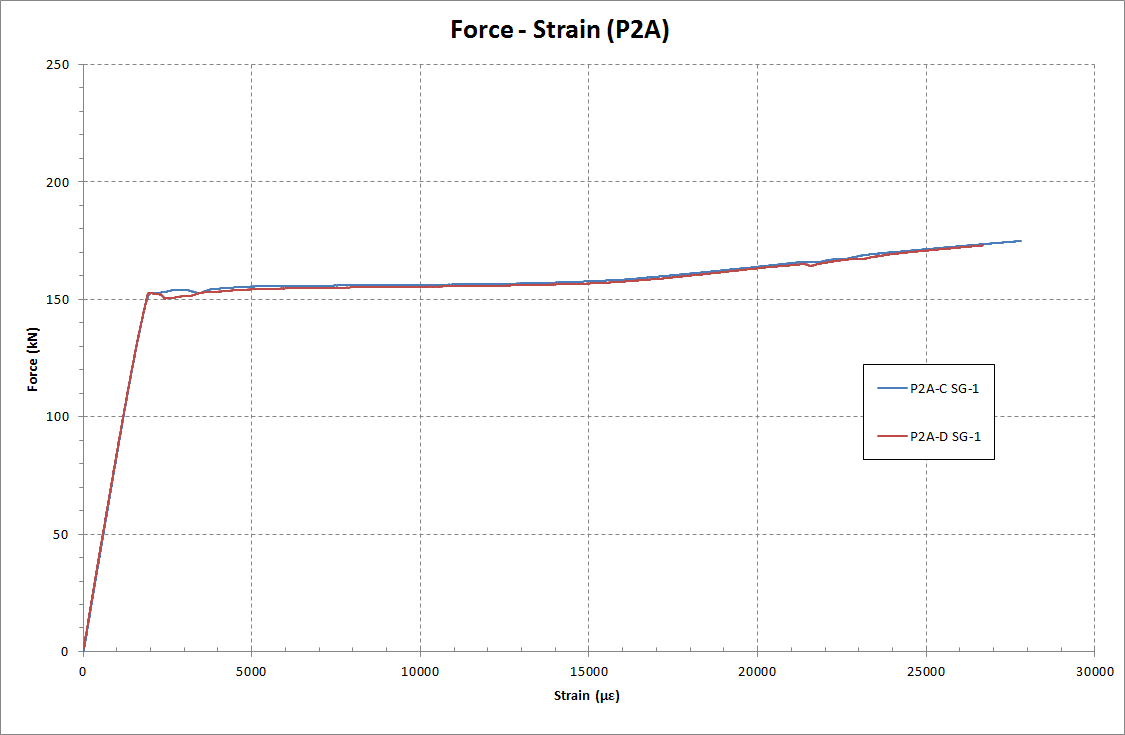Image resolution: width=1125 pixels, height=735 pixels.
Task: Click the 50 tick label on the Force axis
Action: tap(60, 535)
